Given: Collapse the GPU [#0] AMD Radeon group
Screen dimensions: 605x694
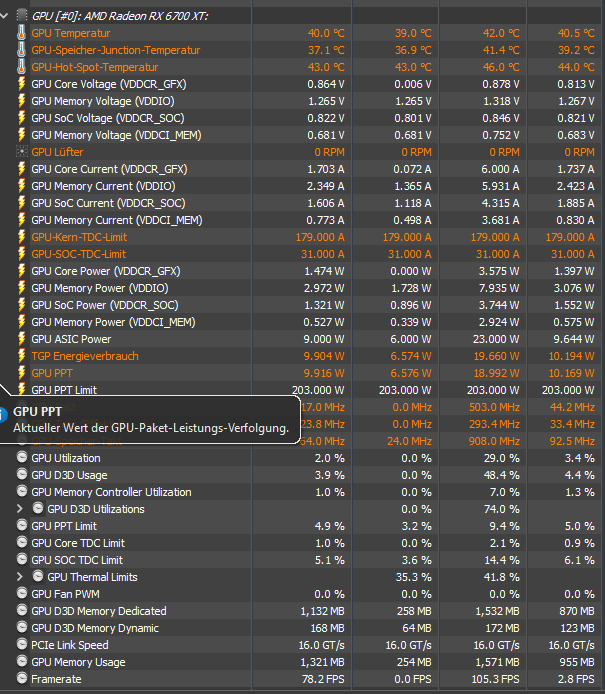Looking at the screenshot, I should (x=4, y=16).
